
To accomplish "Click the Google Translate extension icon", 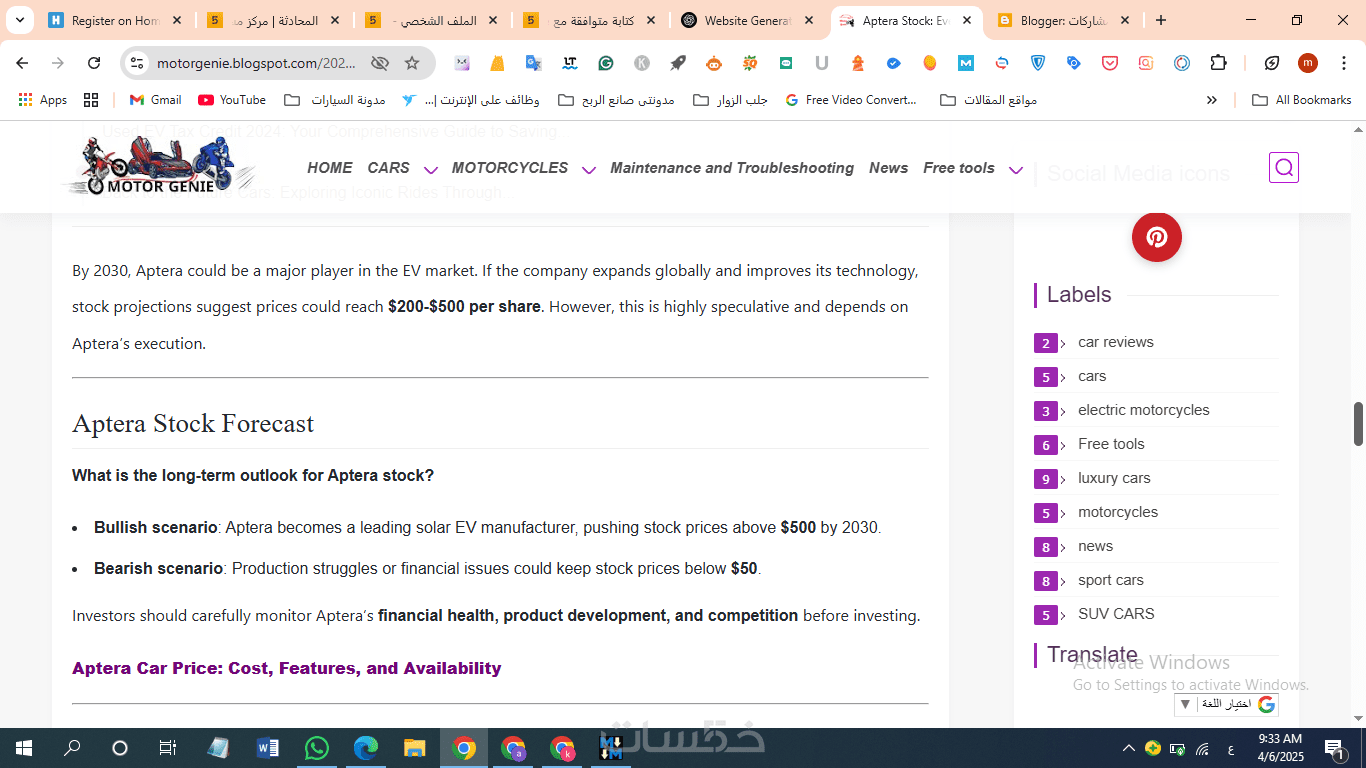I will pos(534,63).
